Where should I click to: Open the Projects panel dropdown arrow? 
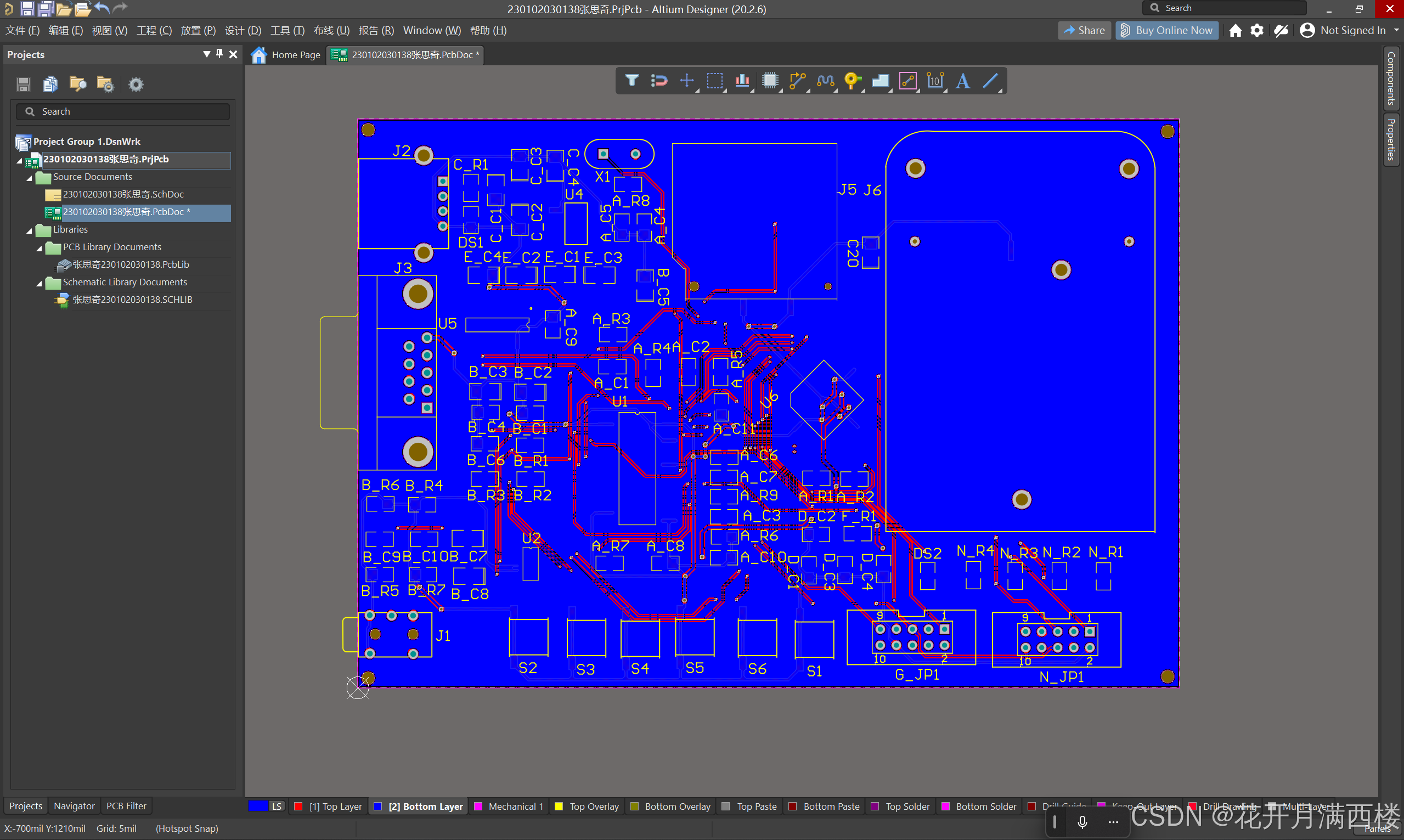206,54
